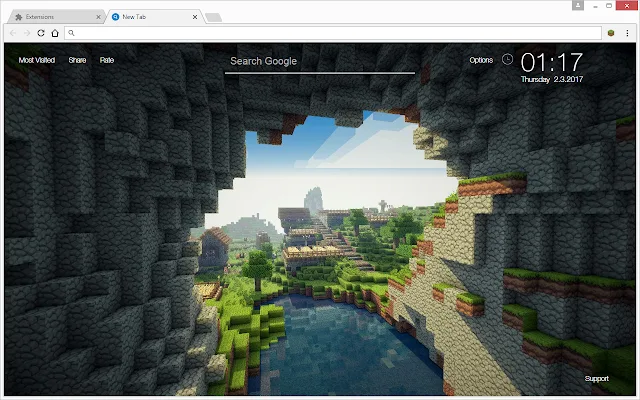Image resolution: width=640 pixels, height=400 pixels.
Task: Focus the Search Google field
Action: 320,62
